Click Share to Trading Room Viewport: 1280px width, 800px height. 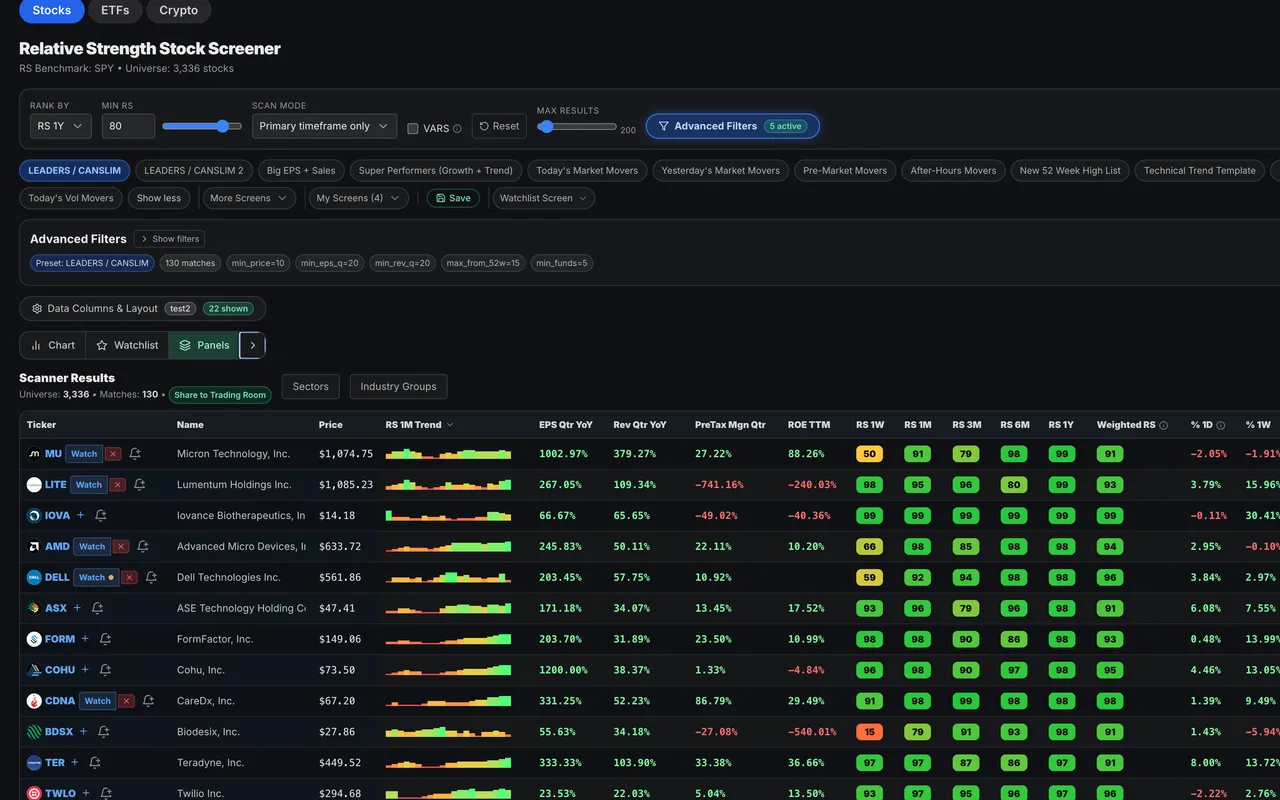(x=220, y=395)
